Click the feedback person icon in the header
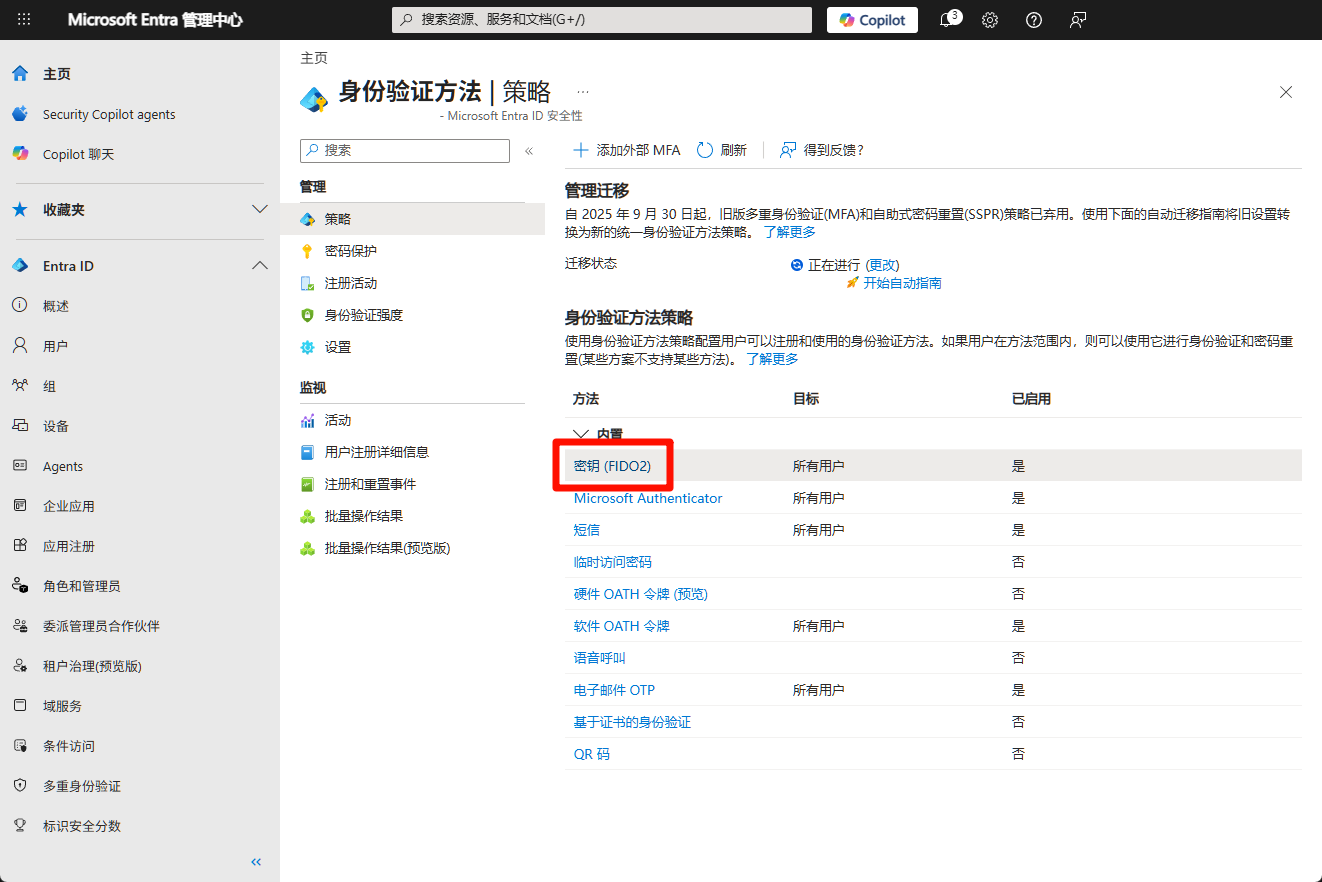The image size is (1322, 882). [x=1078, y=20]
